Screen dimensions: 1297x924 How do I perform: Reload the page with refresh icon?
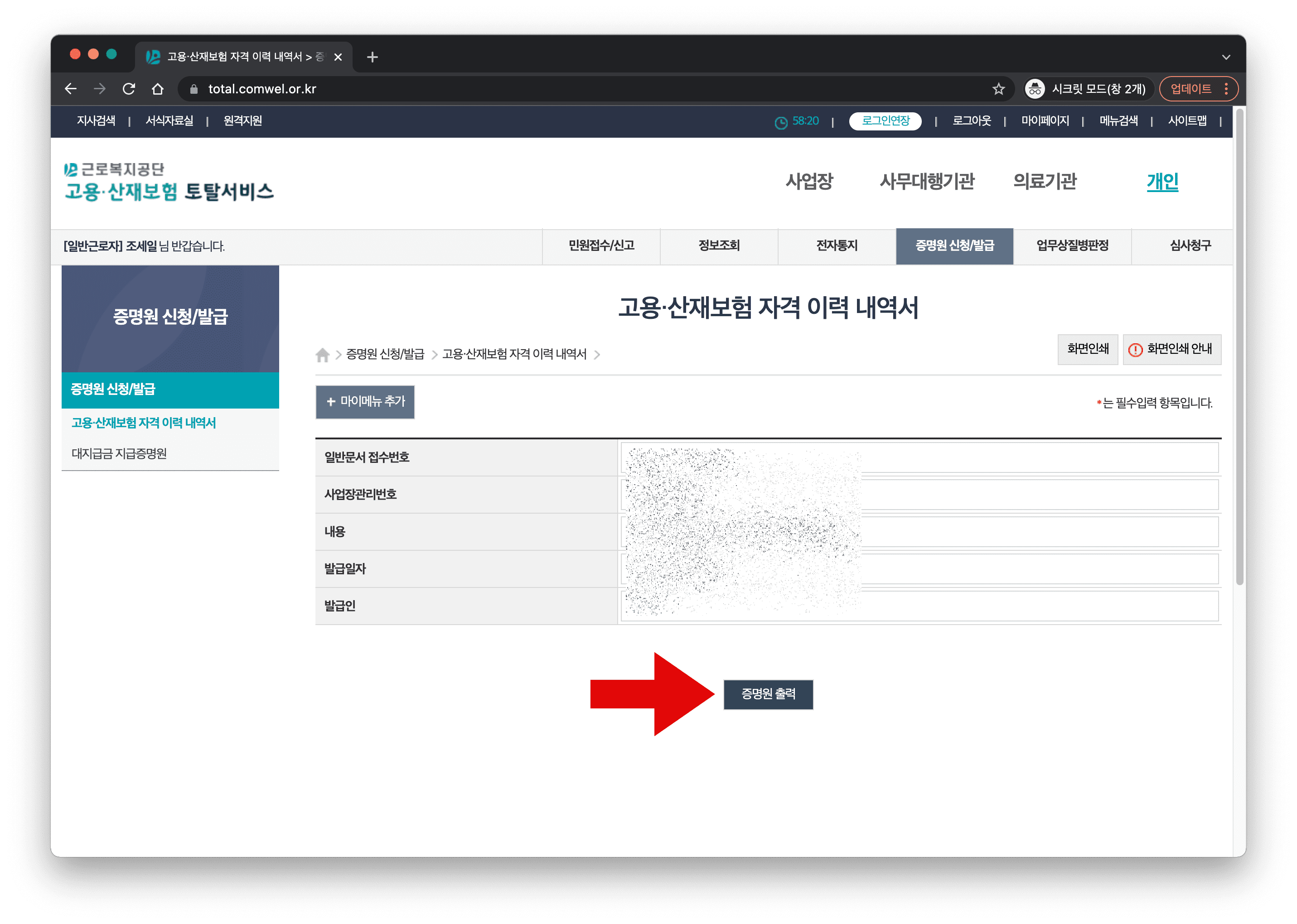point(129,89)
